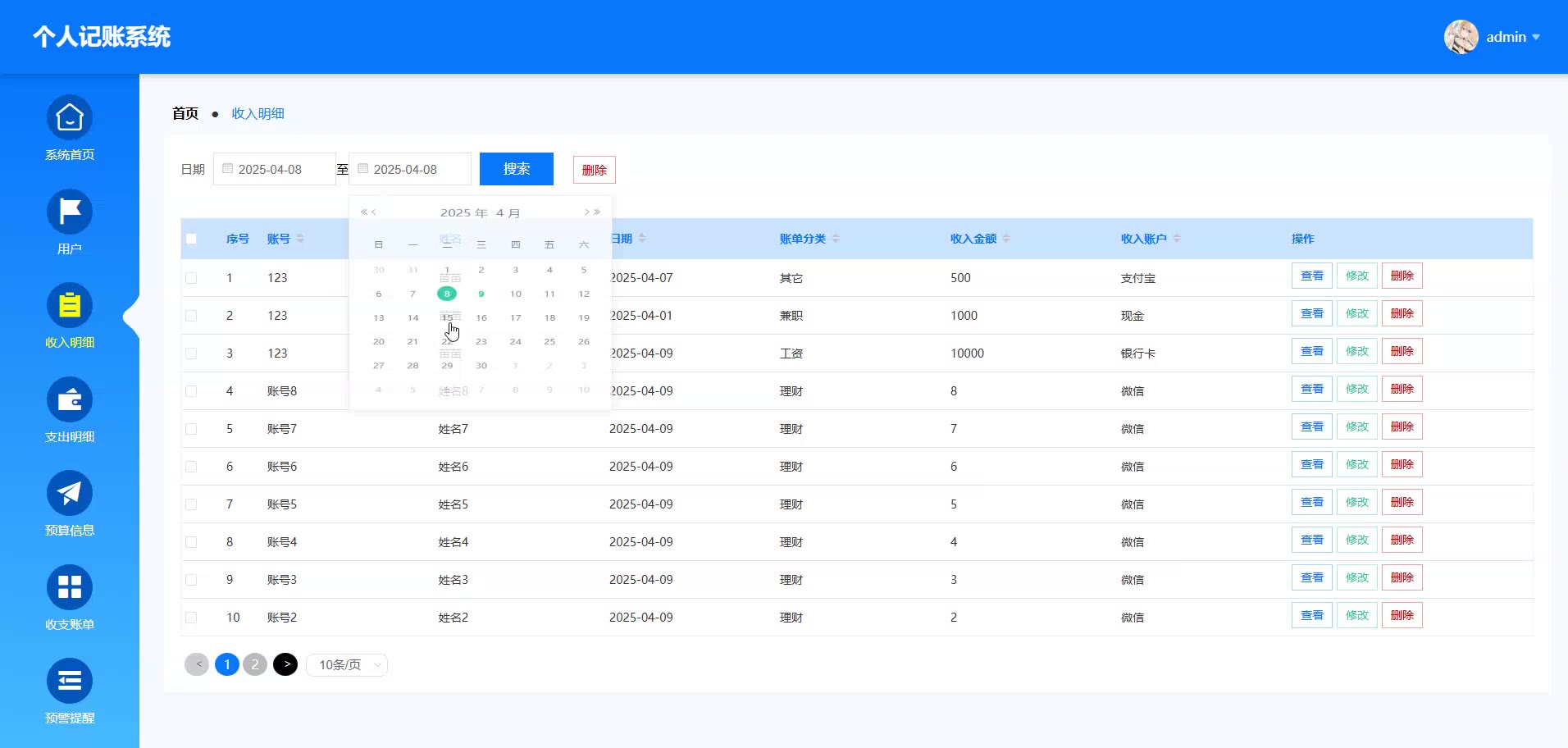This screenshot has width=1568, height=748.
Task: Click the 收支账单 grid icon
Action: coord(70,587)
